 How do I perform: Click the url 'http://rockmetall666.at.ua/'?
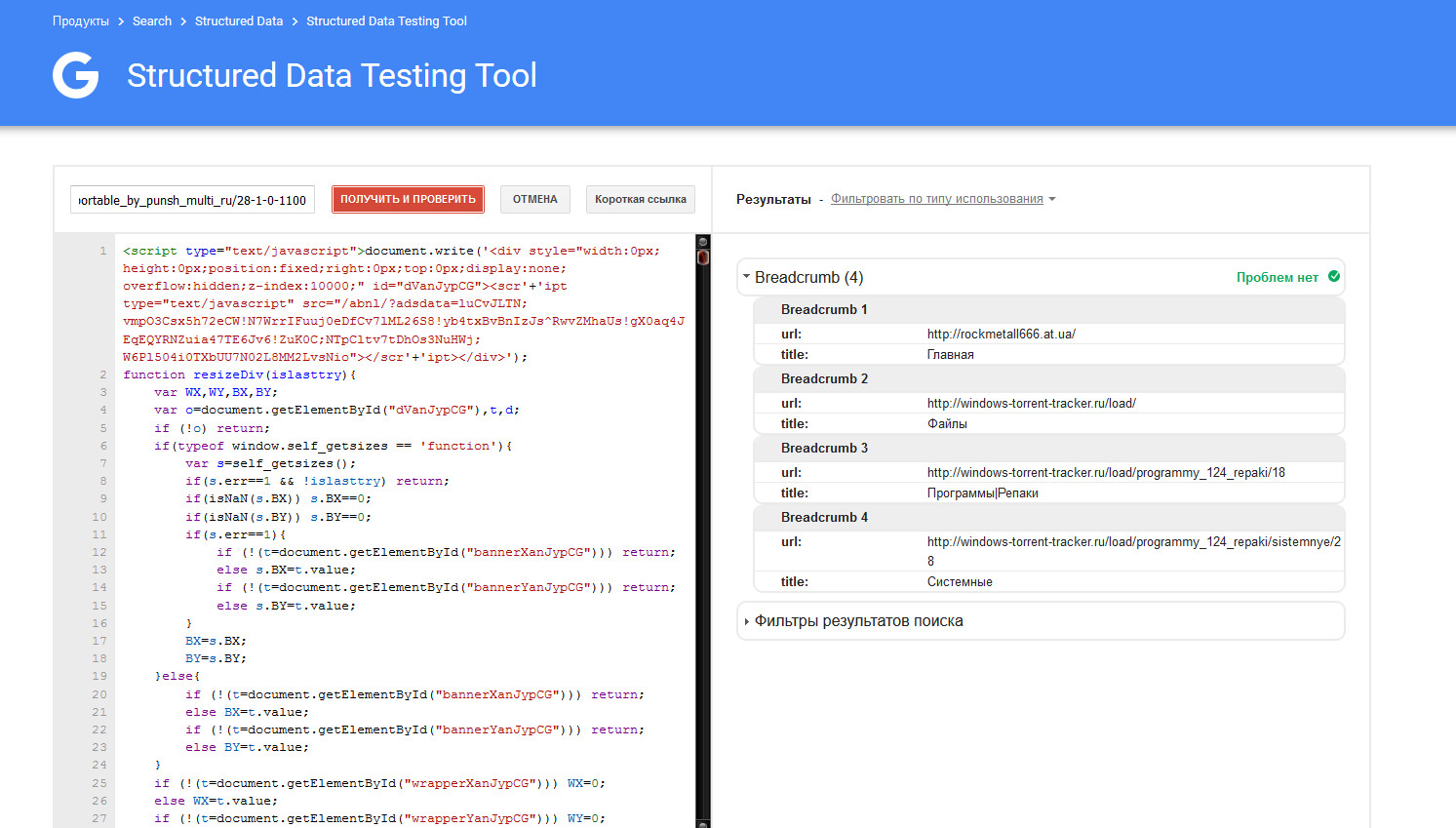(1002, 334)
